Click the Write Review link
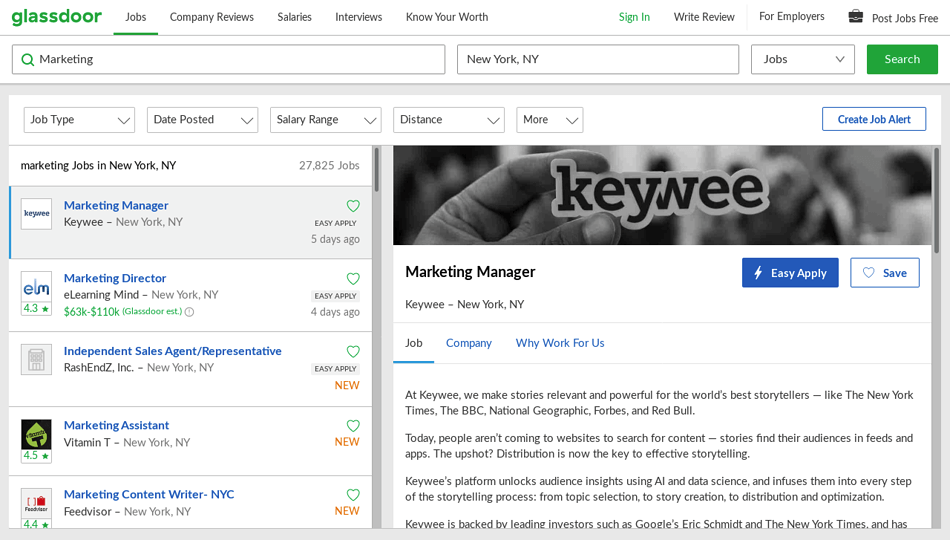Screen dimensions: 950x540 pyautogui.click(x=704, y=17)
